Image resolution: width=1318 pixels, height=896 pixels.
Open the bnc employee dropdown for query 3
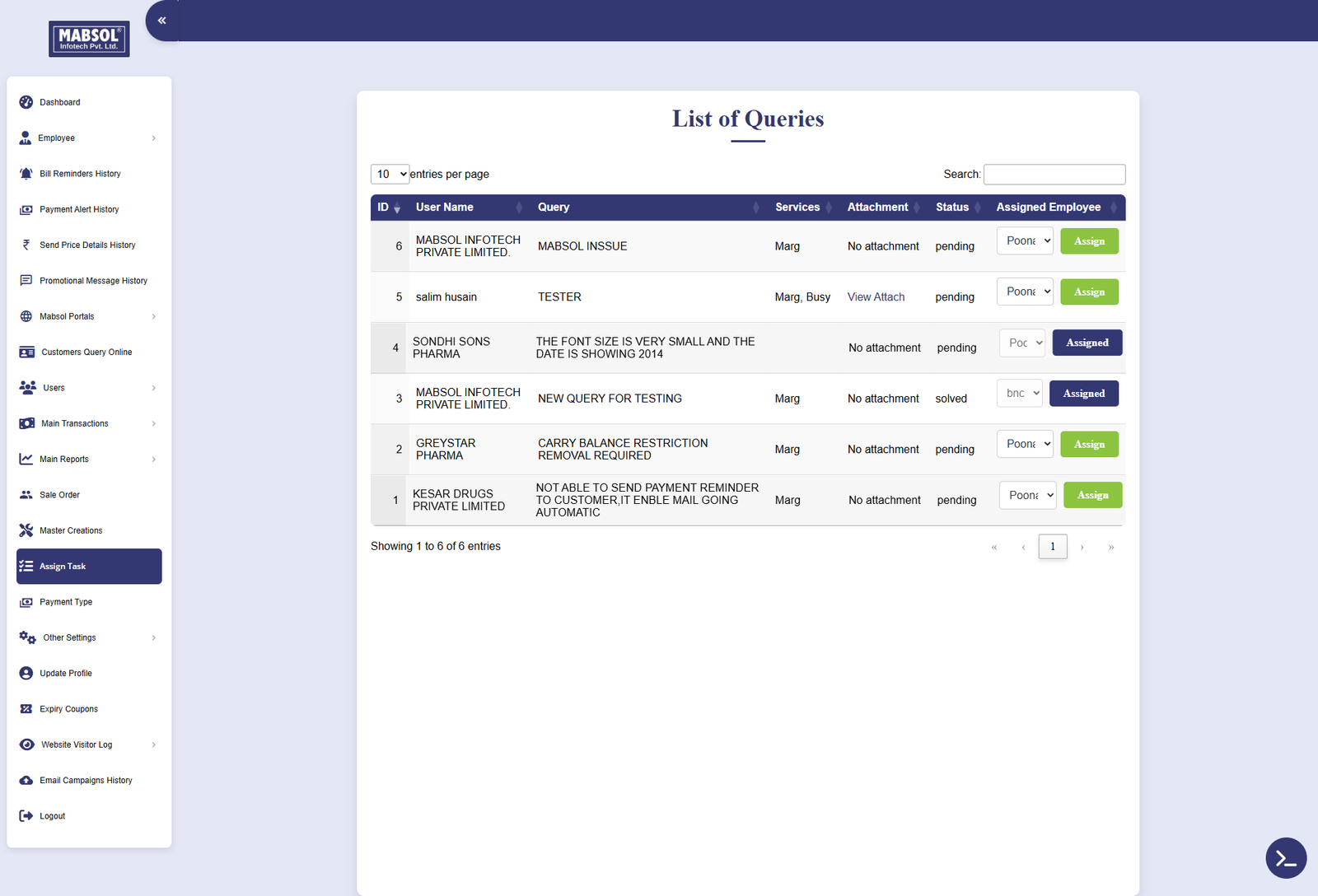[x=1019, y=394]
